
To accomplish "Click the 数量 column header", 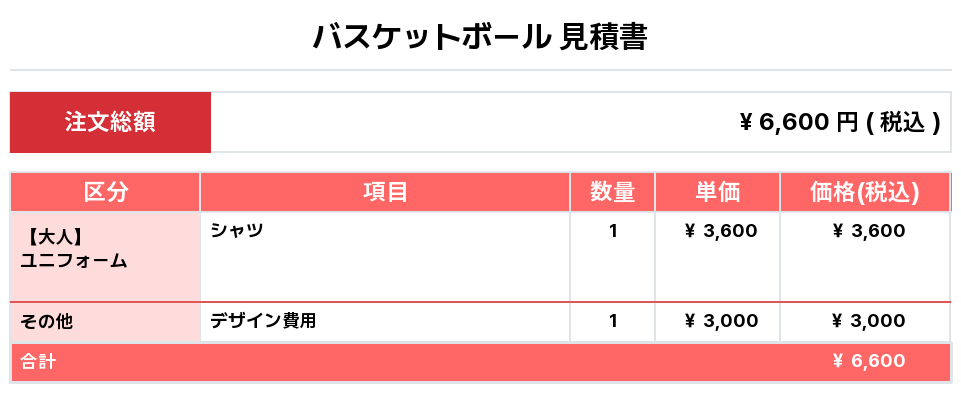I will coord(613,193).
